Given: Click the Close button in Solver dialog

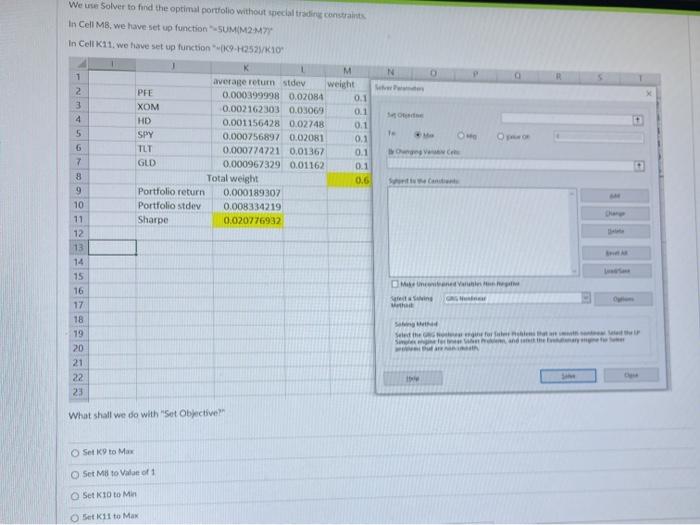Looking at the screenshot, I should click(x=631, y=375).
